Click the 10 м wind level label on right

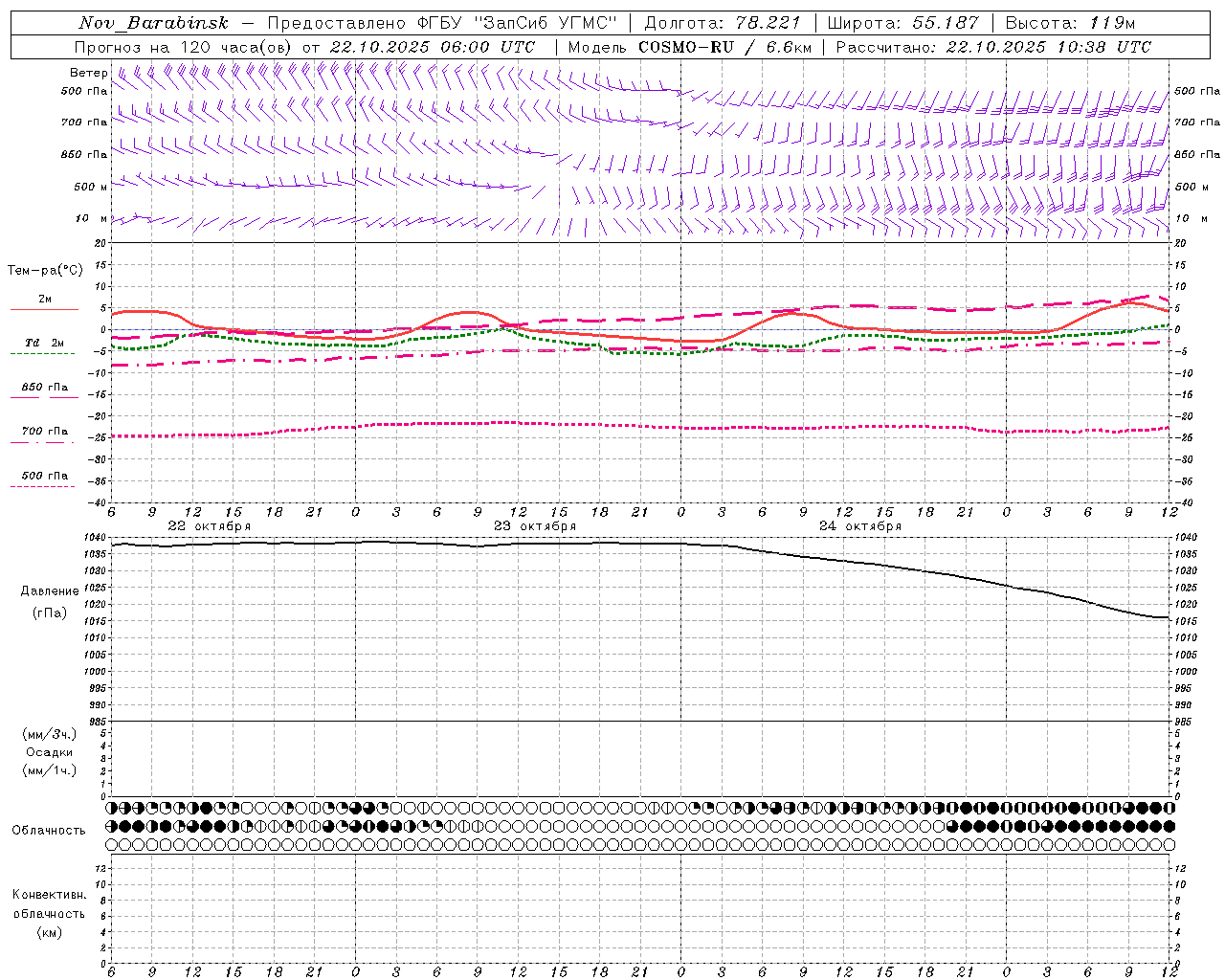1192,218
